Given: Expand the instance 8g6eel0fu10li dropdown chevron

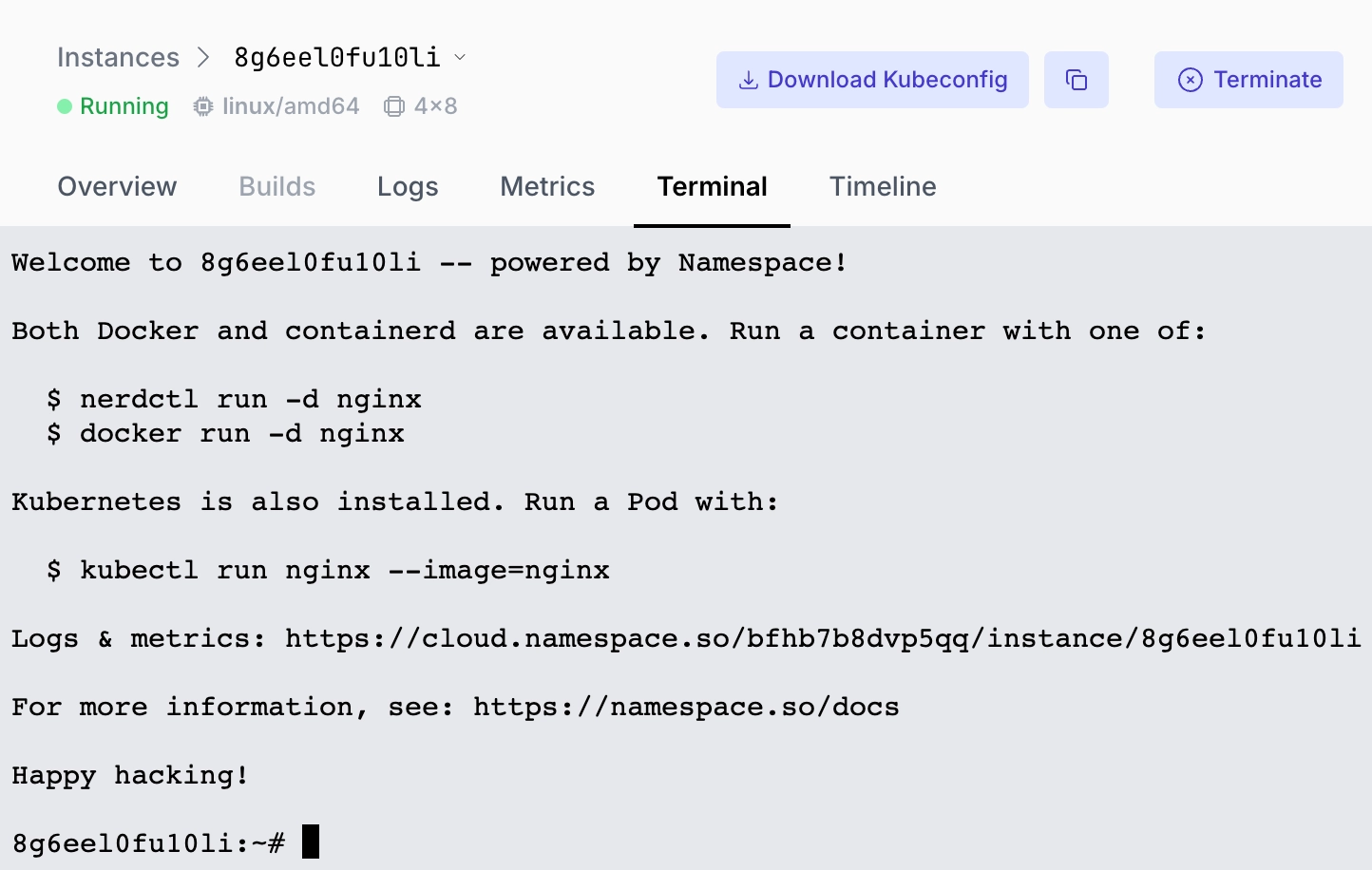Looking at the screenshot, I should point(461,58).
